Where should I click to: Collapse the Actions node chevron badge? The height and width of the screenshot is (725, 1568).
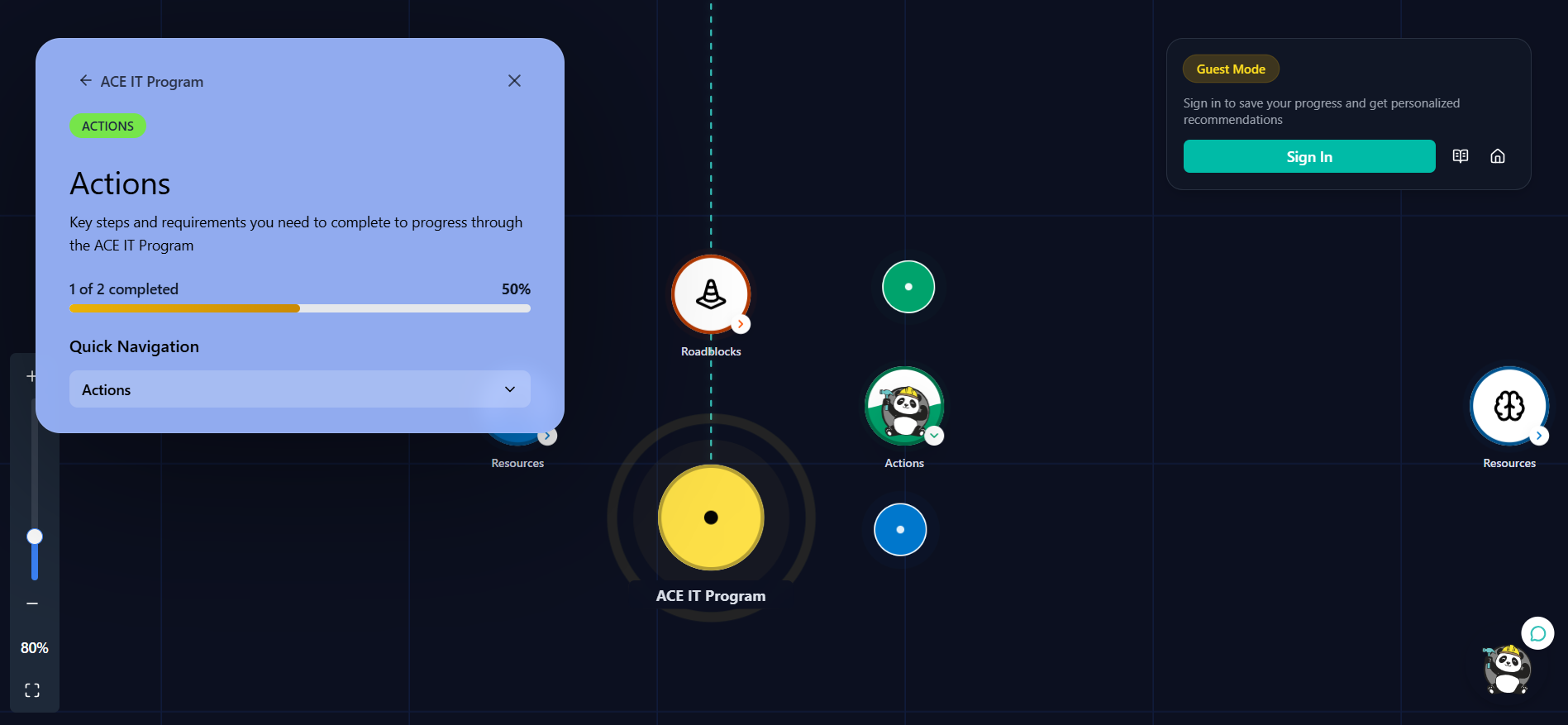pyautogui.click(x=934, y=436)
